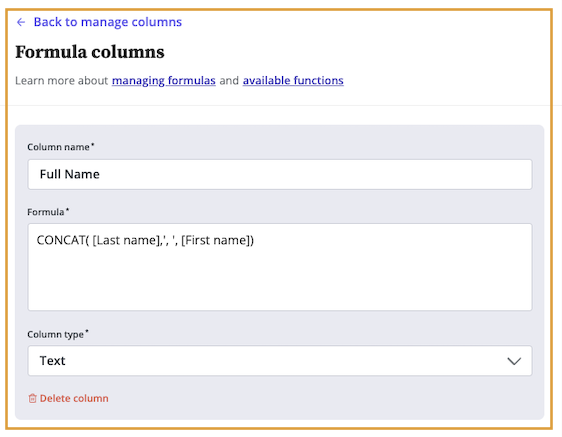Image resolution: width=562 pixels, height=437 pixels.
Task: Click the left back arrow icon
Action: [21, 22]
